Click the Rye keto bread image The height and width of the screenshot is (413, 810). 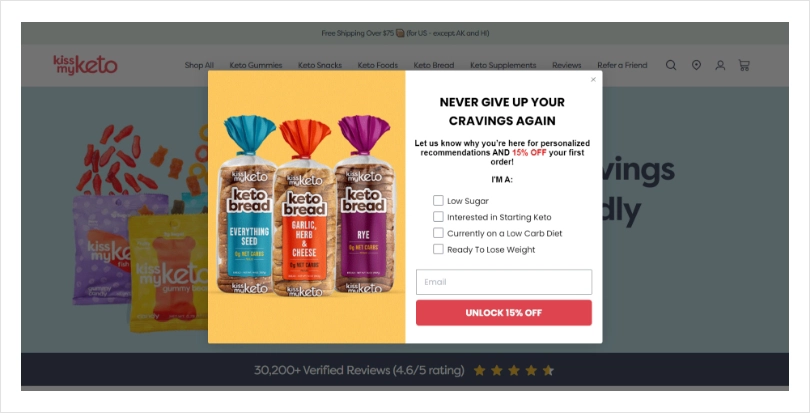click(x=364, y=204)
